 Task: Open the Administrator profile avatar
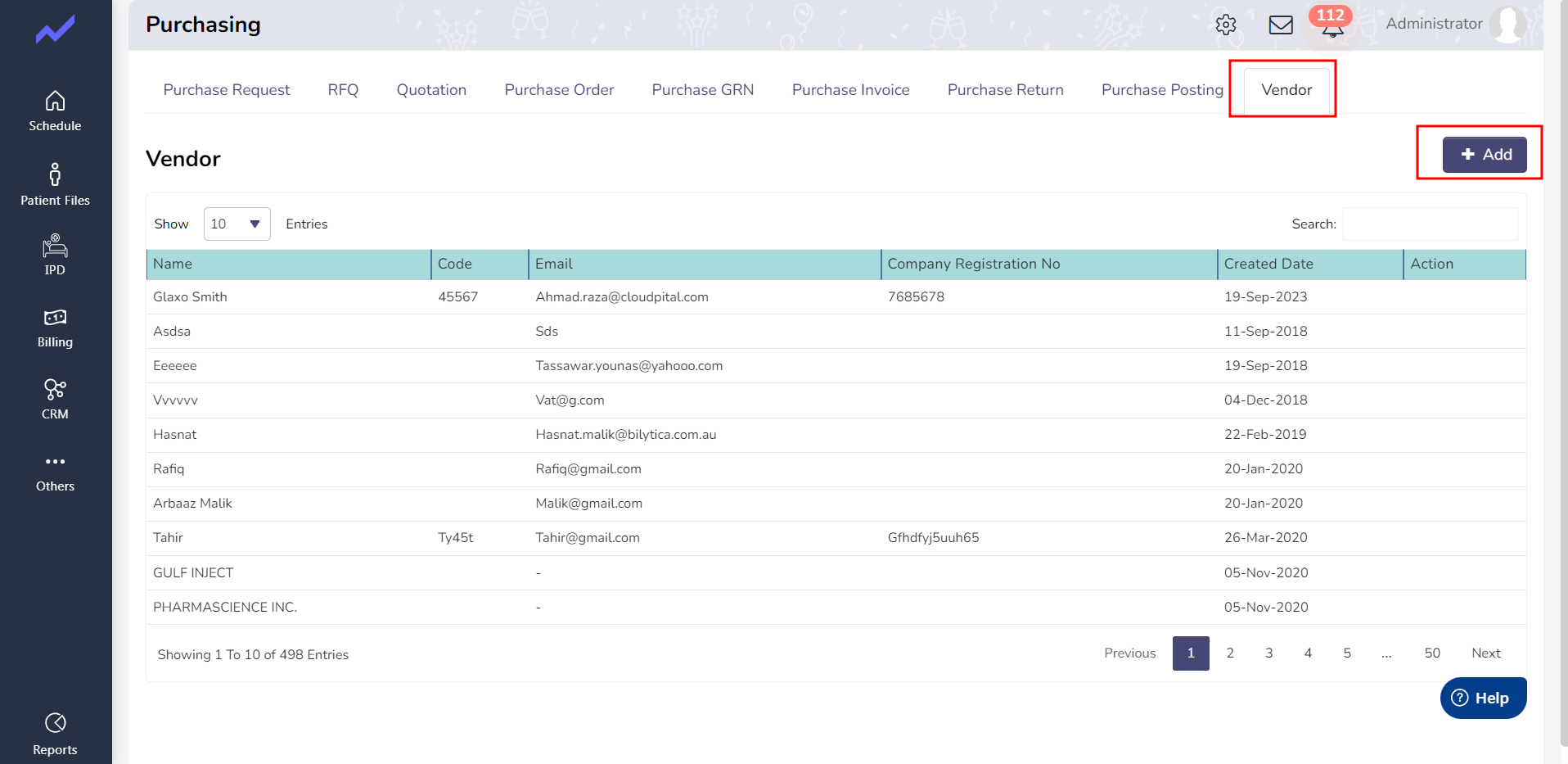pyautogui.click(x=1507, y=24)
